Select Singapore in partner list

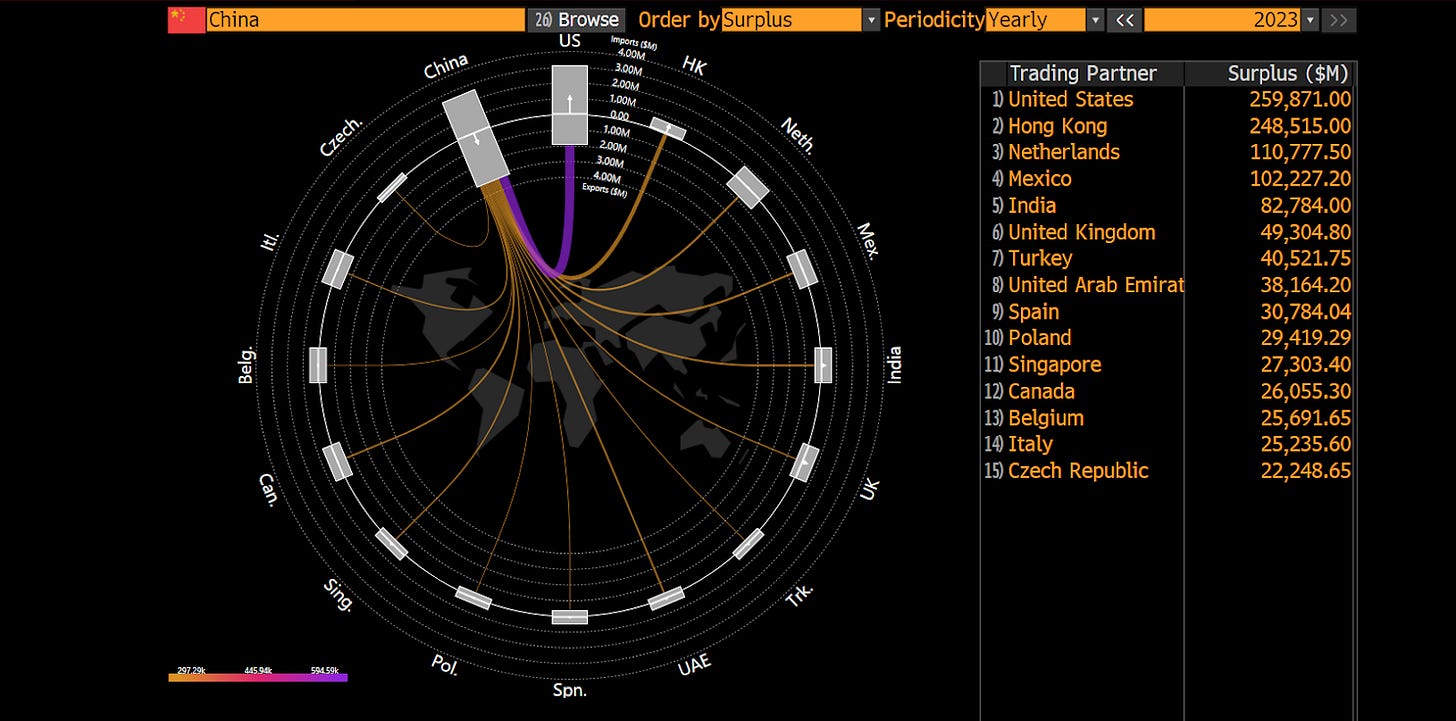(x=1054, y=364)
